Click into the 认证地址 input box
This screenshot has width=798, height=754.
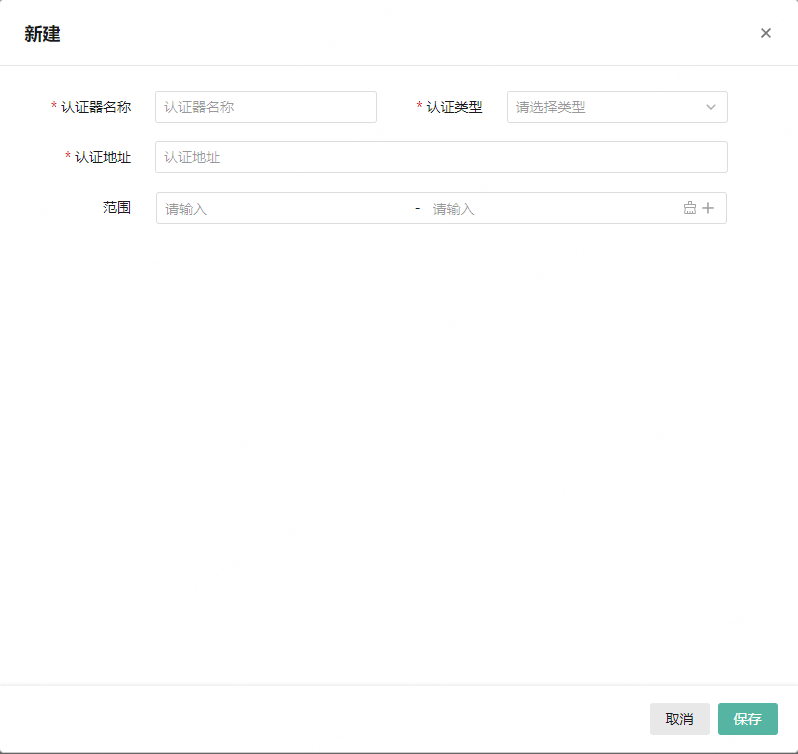pos(440,157)
